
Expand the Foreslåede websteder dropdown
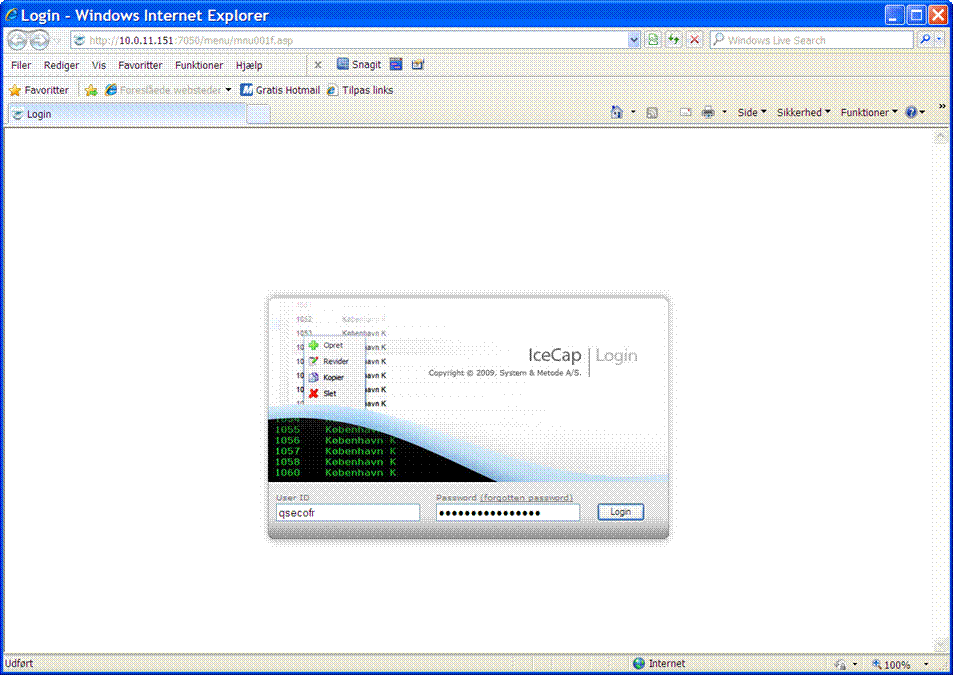[229, 90]
